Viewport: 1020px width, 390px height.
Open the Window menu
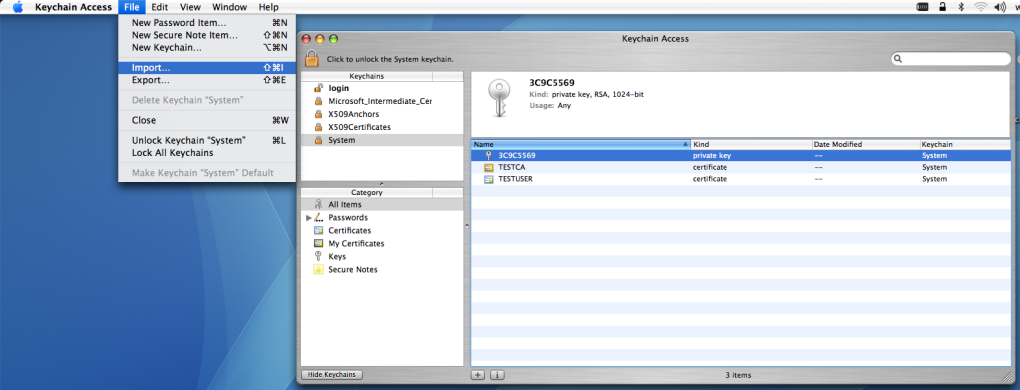tap(230, 7)
